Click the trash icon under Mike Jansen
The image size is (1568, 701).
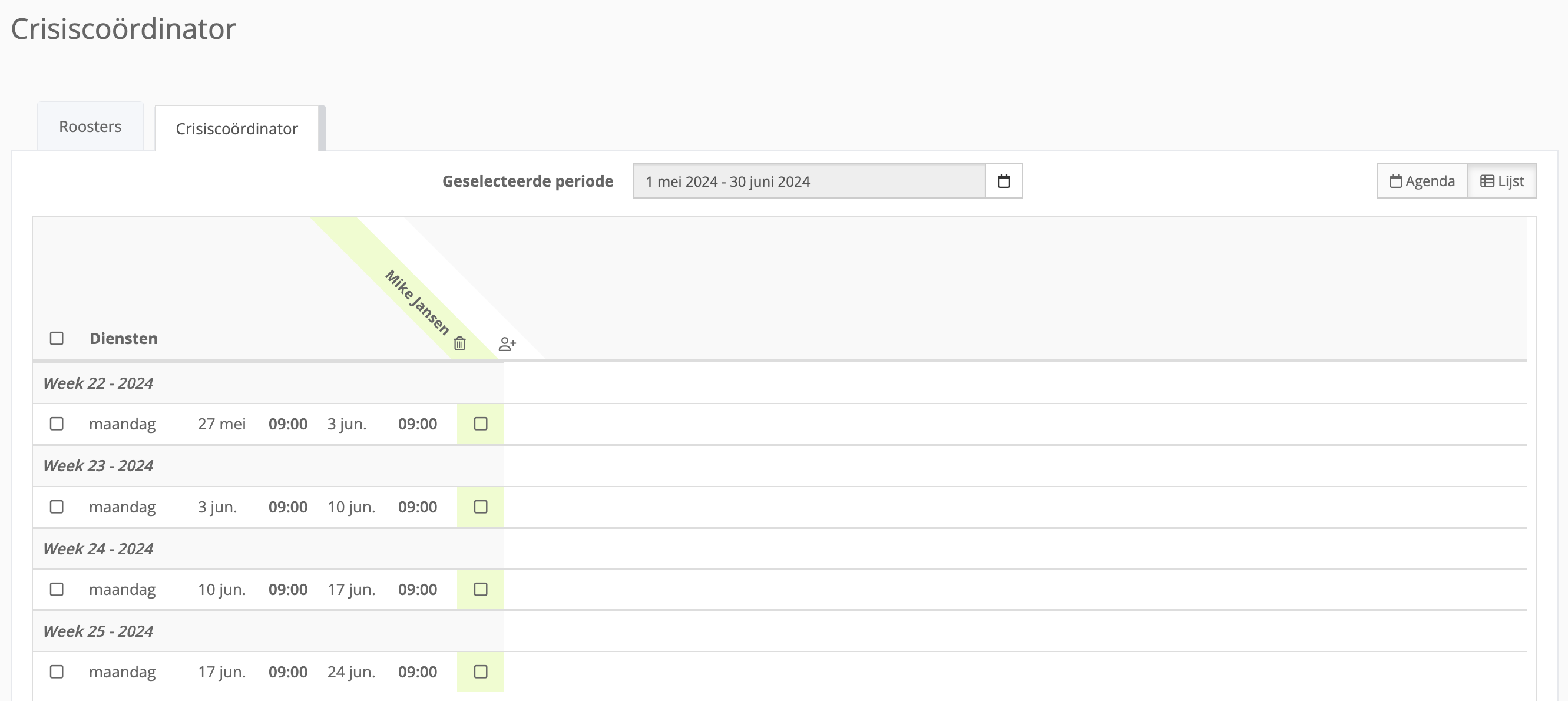pos(459,344)
